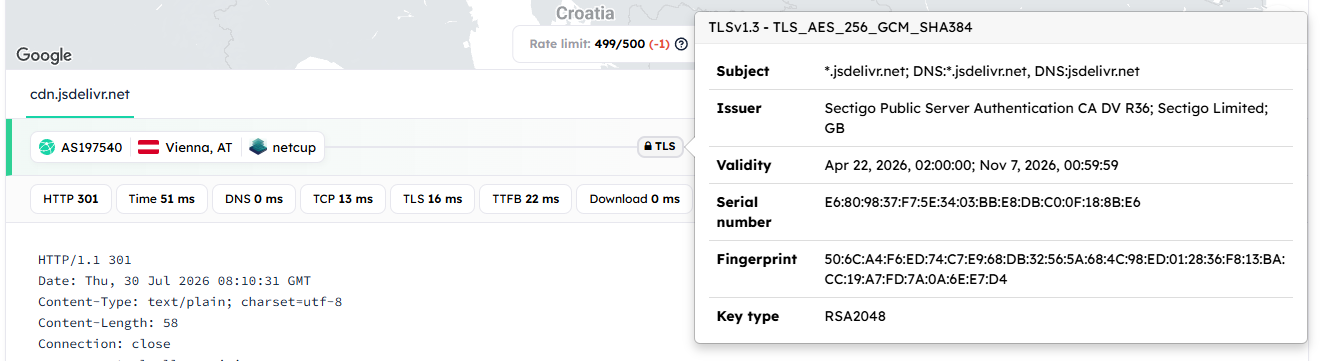The image size is (1323, 361).
Task: Click the Croatia label on the map
Action: (x=585, y=13)
